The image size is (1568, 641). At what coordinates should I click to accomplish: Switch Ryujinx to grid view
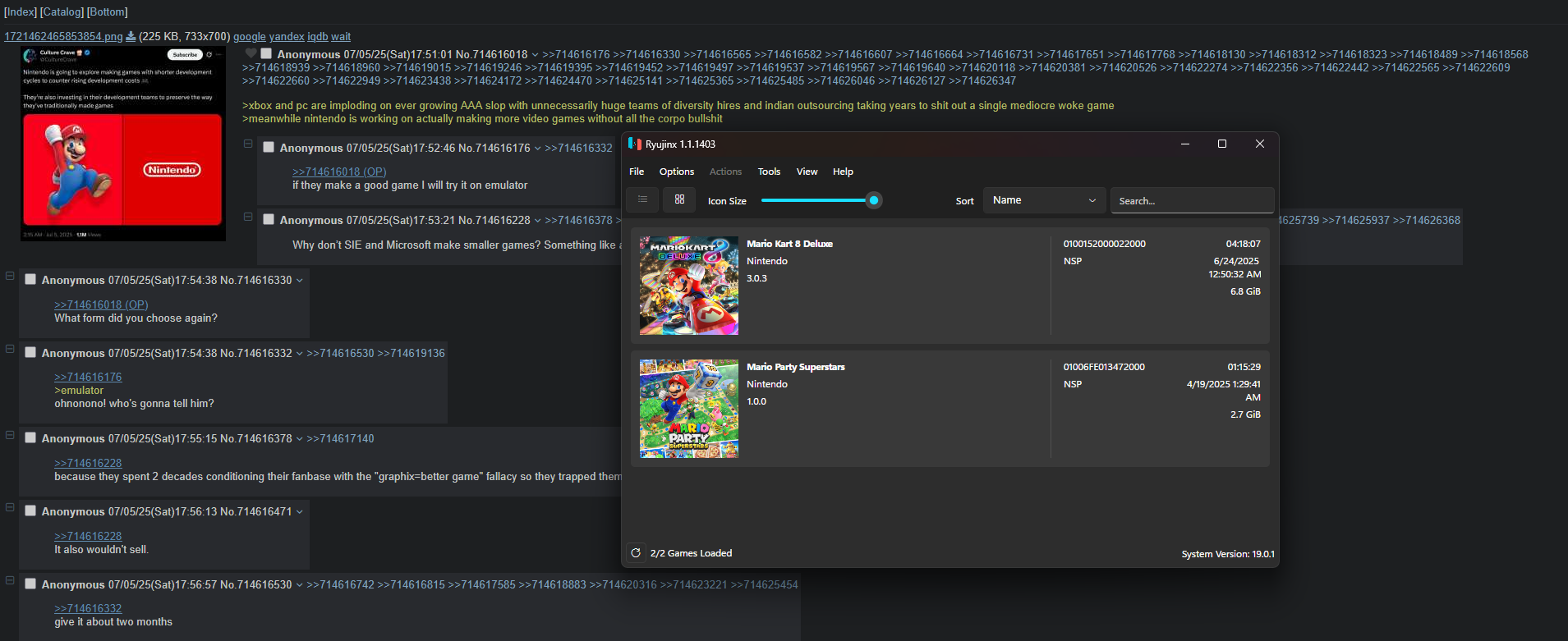click(x=679, y=199)
